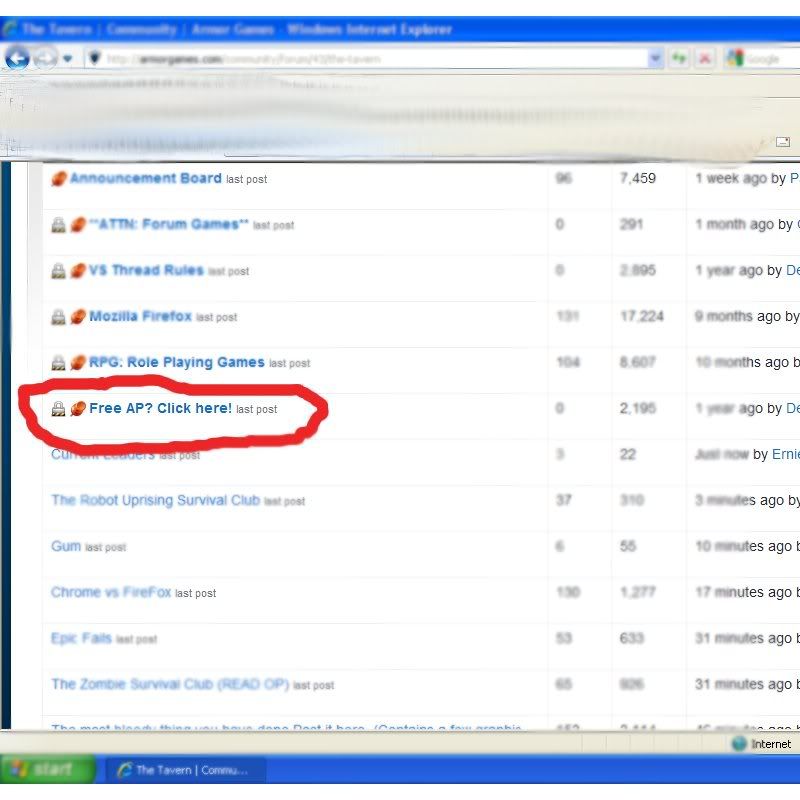Click the site icon in address bar
The width and height of the screenshot is (800, 800).
[x=94, y=58]
